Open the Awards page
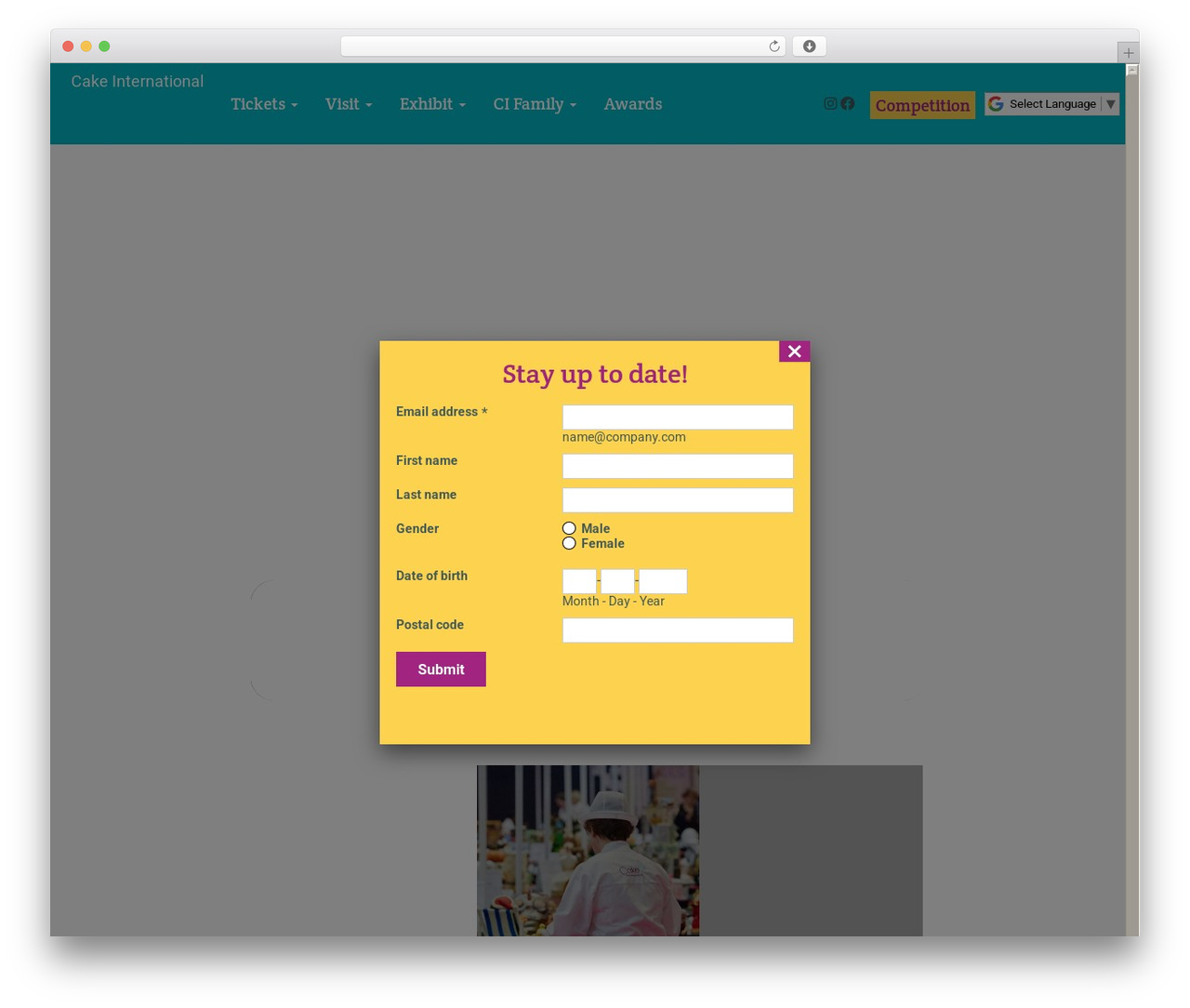The image size is (1190, 1008). [x=633, y=104]
